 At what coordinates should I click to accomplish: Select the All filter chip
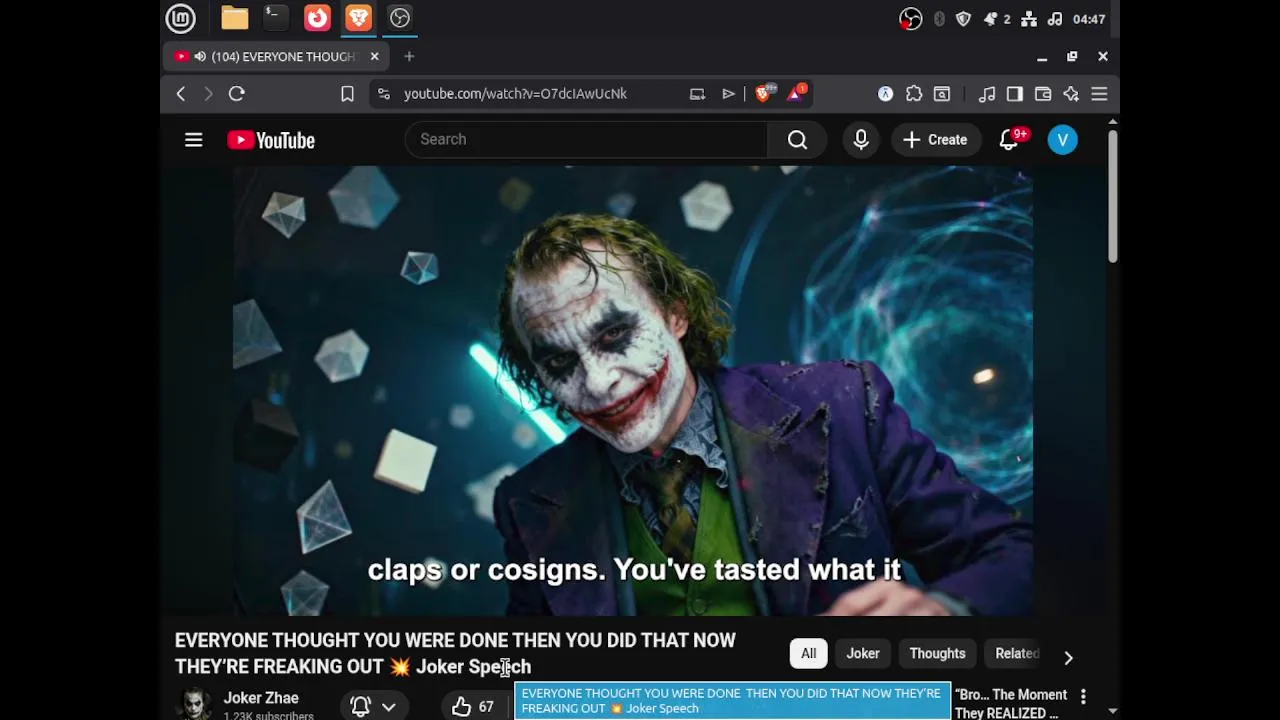pos(809,654)
